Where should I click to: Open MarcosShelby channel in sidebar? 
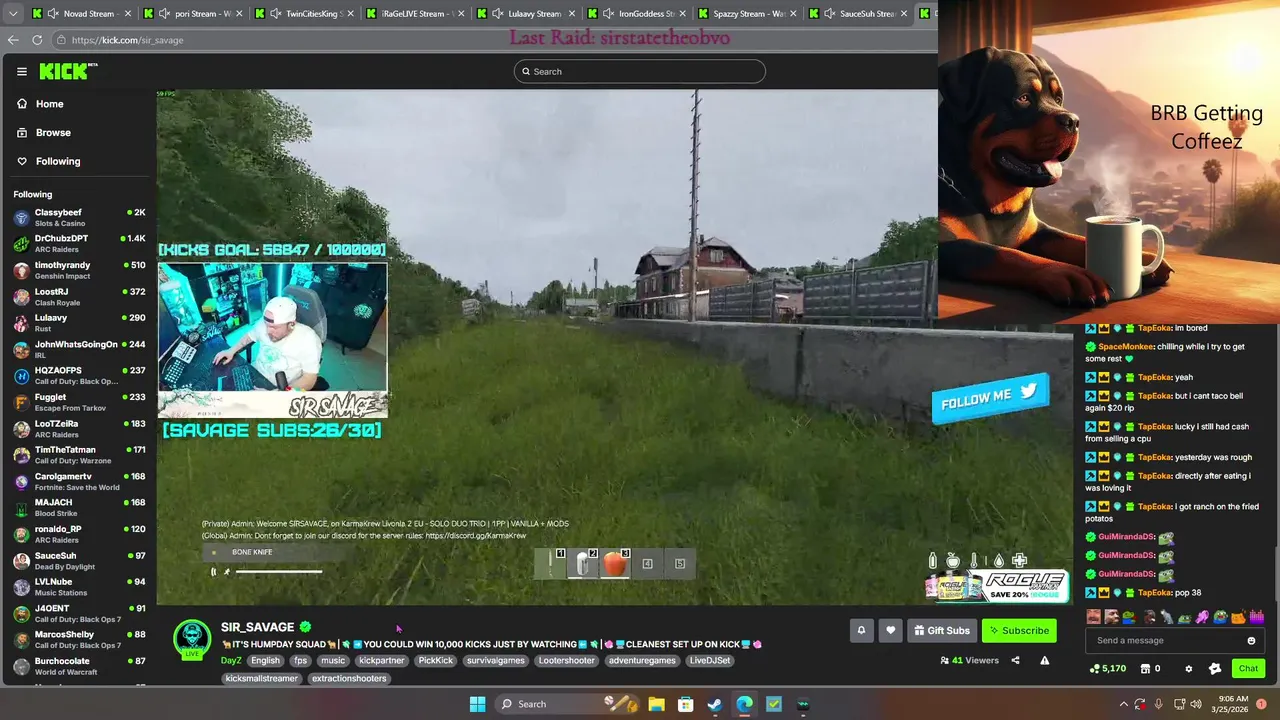79,639
